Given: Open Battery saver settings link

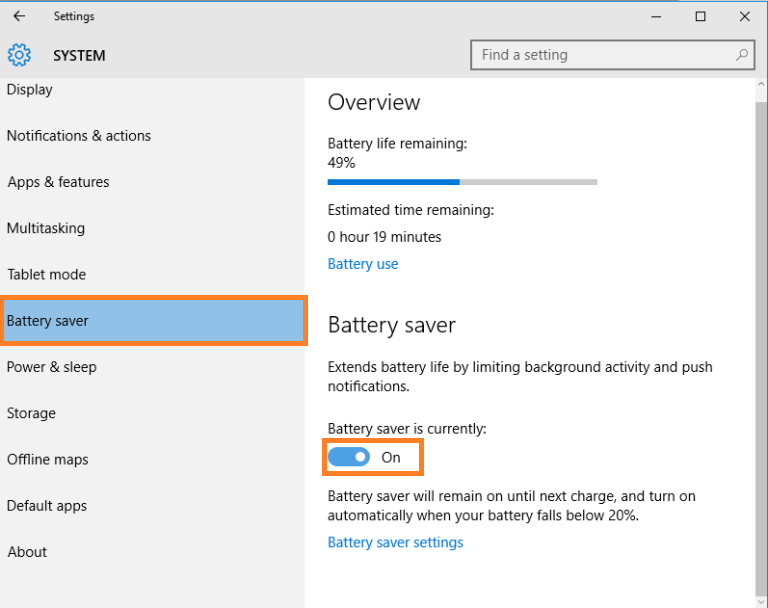Looking at the screenshot, I should coord(395,542).
